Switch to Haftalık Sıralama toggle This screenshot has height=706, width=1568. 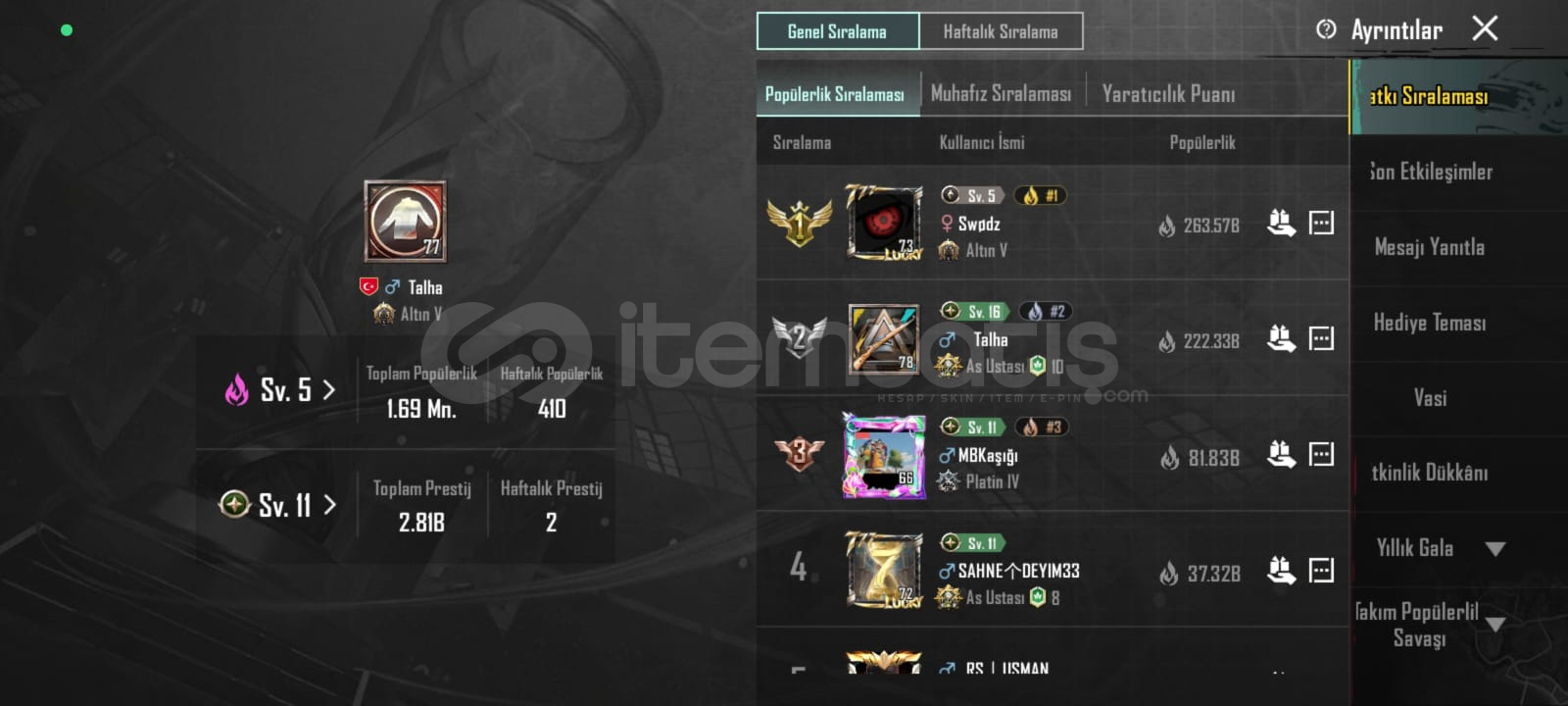[1001, 31]
